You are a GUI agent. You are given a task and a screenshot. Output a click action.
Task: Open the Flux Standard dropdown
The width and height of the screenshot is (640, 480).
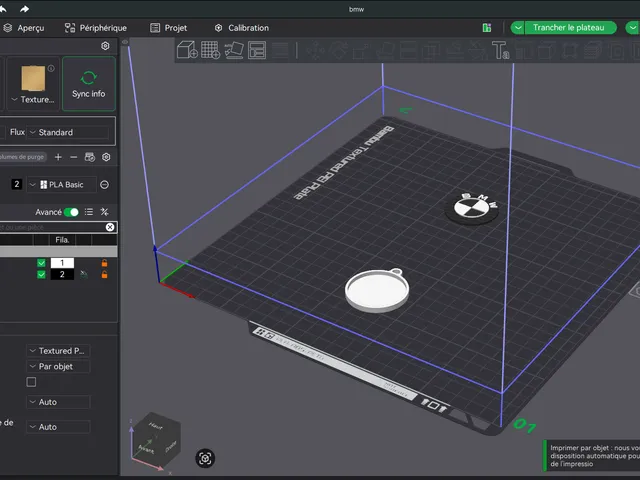pos(68,132)
